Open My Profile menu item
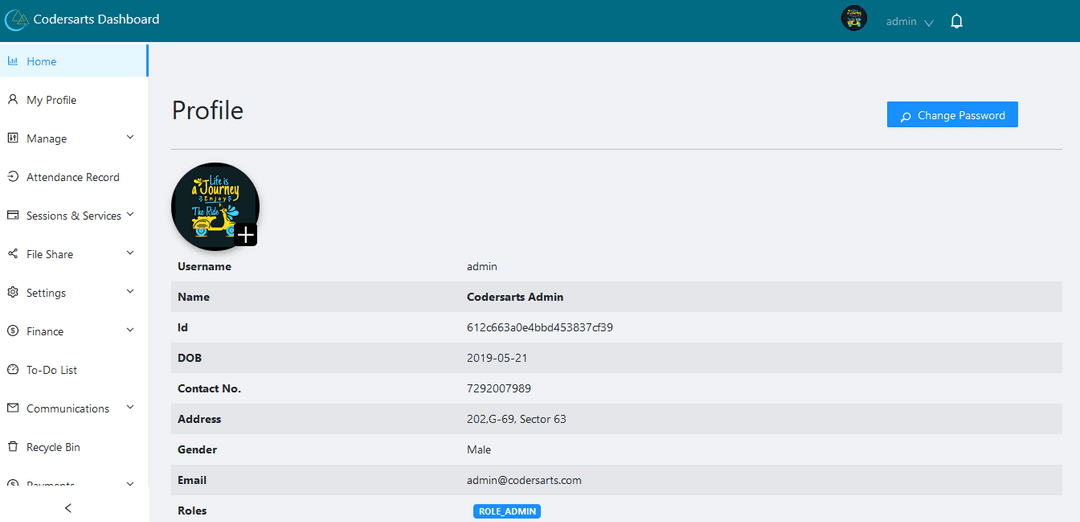The image size is (1080, 522). [51, 100]
